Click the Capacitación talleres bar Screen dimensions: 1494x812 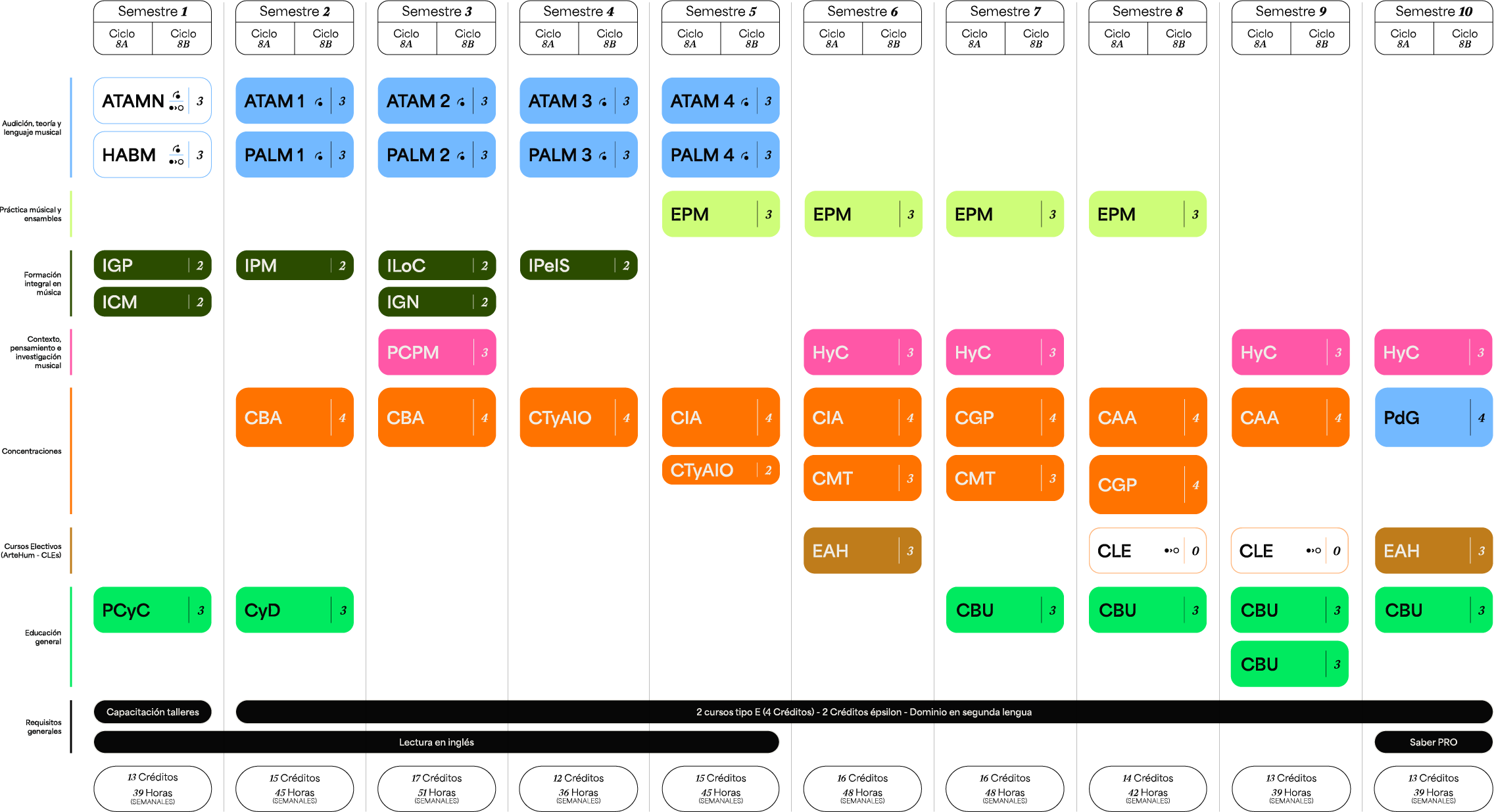pyautogui.click(x=153, y=711)
